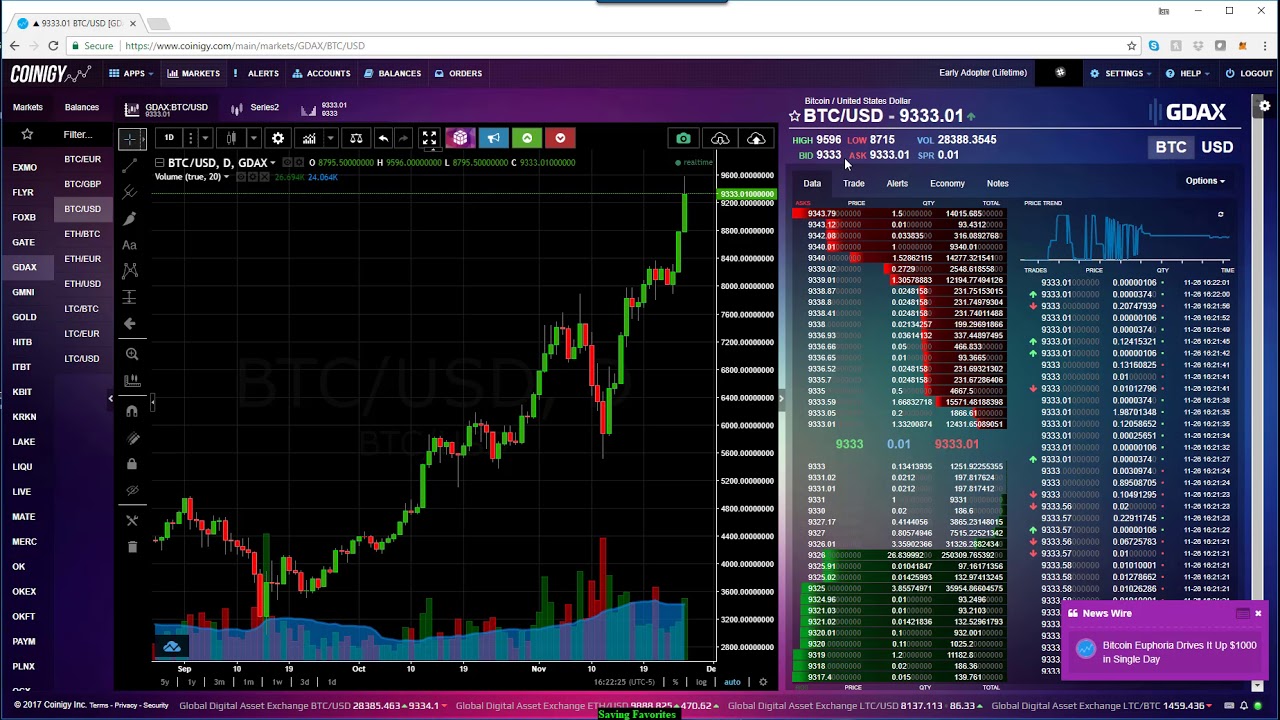Take a chart snapshot with camera icon
This screenshot has height=720, width=1280.
click(x=683, y=139)
